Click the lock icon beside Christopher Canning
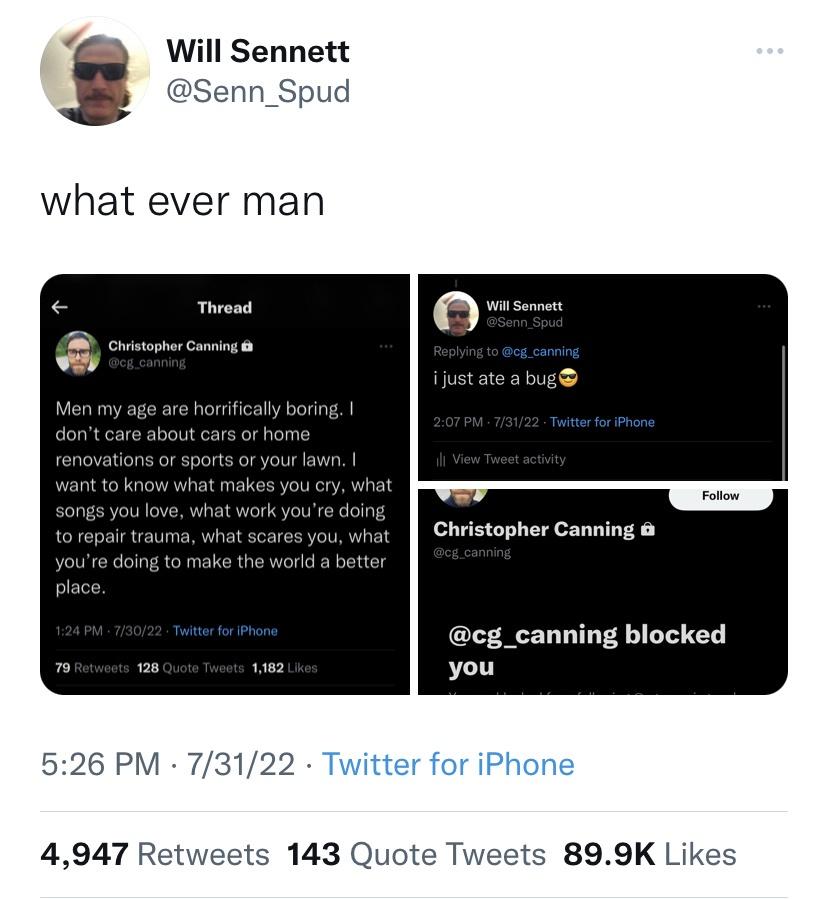Image resolution: width=828 pixels, height=899 pixels. point(247,346)
